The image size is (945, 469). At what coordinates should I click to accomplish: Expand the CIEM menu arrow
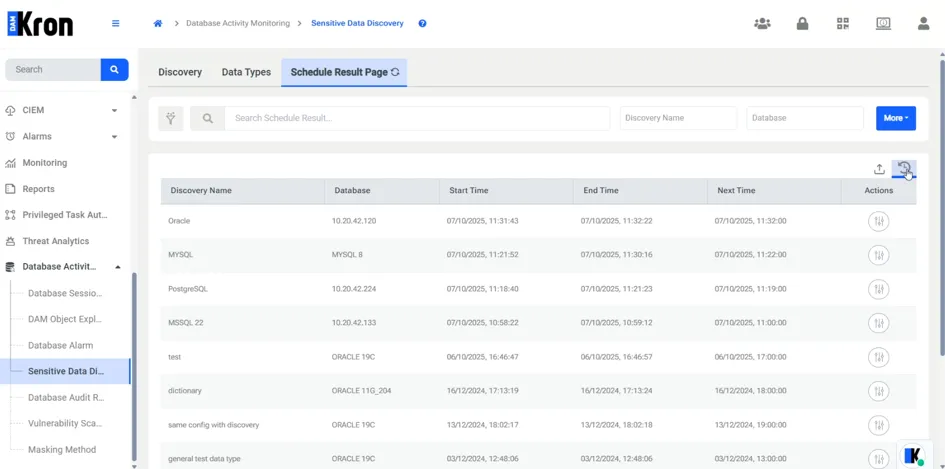(115, 110)
